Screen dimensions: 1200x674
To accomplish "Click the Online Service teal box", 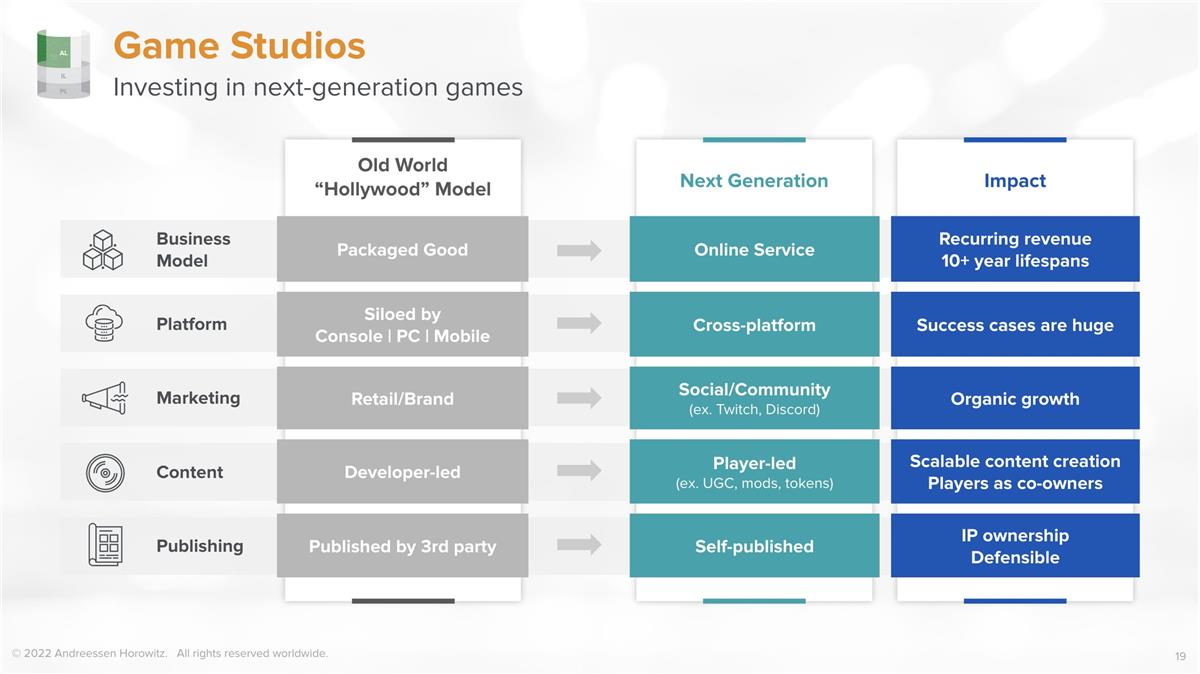I will 754,250.
